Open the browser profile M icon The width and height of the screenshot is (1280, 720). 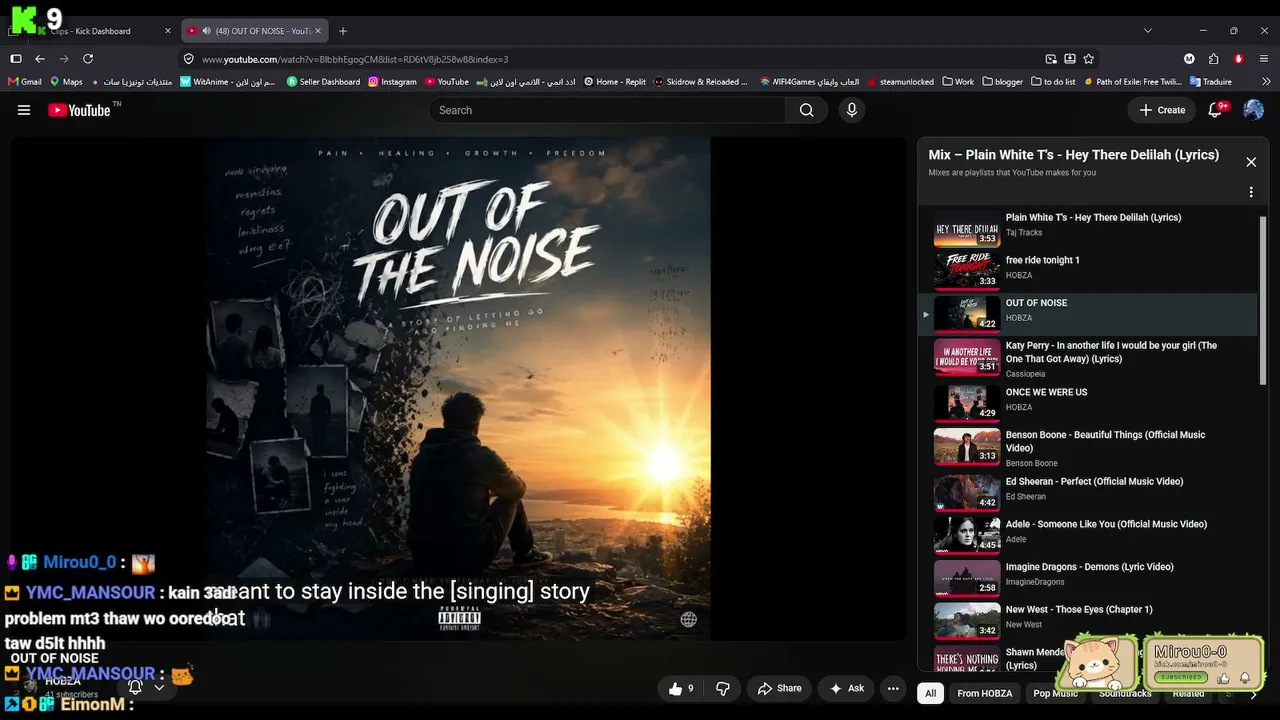point(1189,59)
